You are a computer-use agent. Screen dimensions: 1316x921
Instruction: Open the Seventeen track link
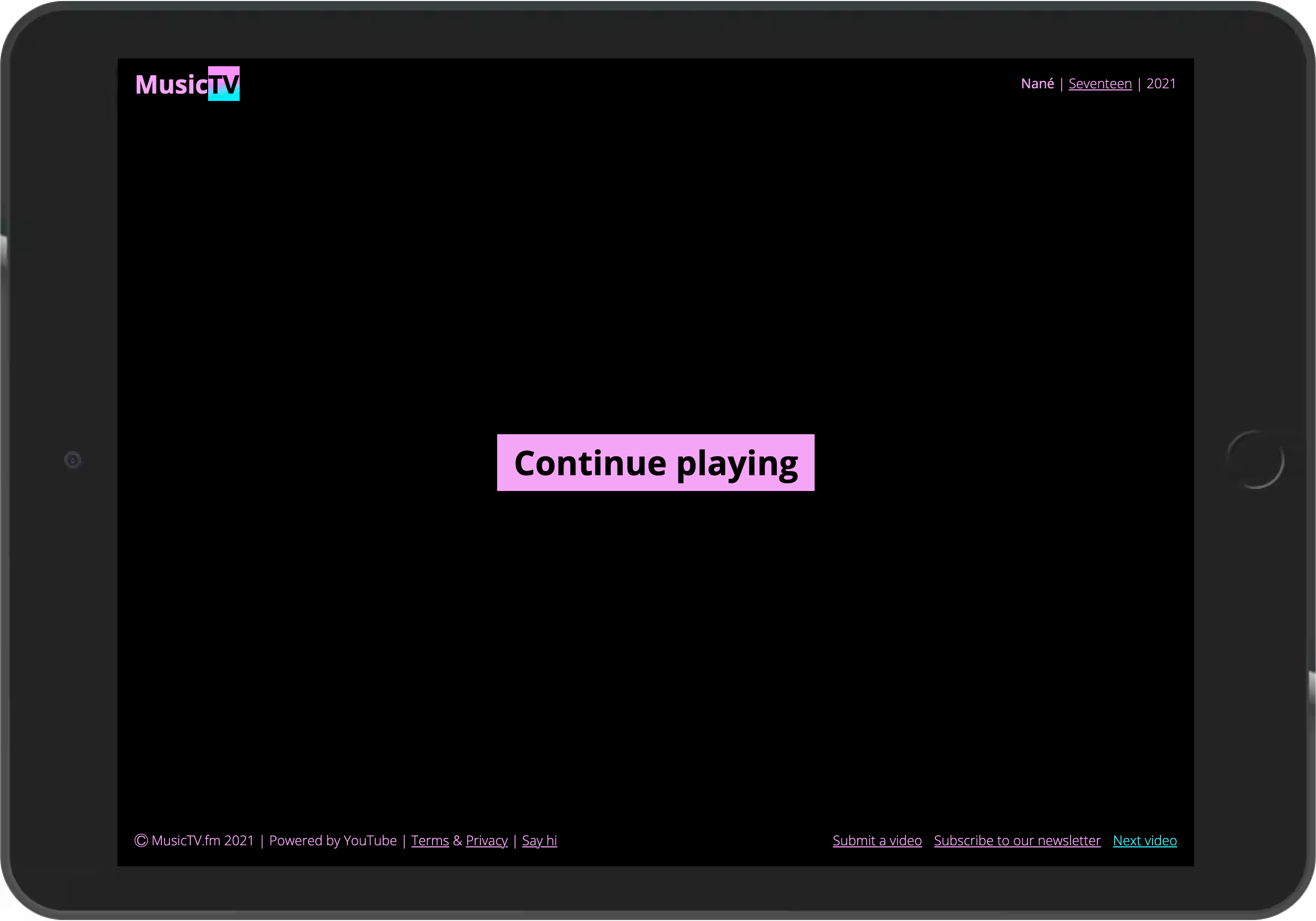1099,84
